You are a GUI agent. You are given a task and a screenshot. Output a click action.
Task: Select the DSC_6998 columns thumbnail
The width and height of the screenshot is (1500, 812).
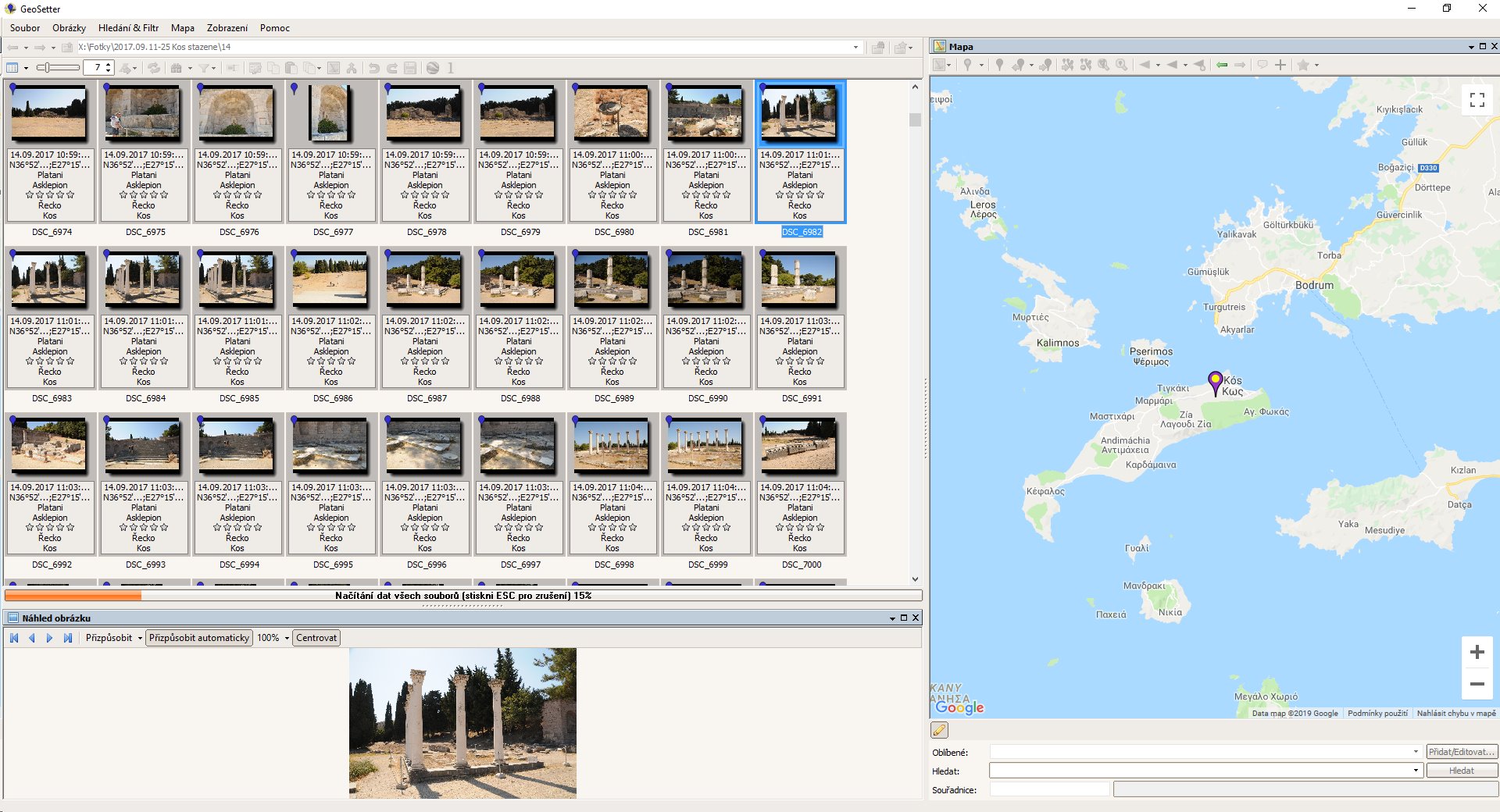point(612,447)
